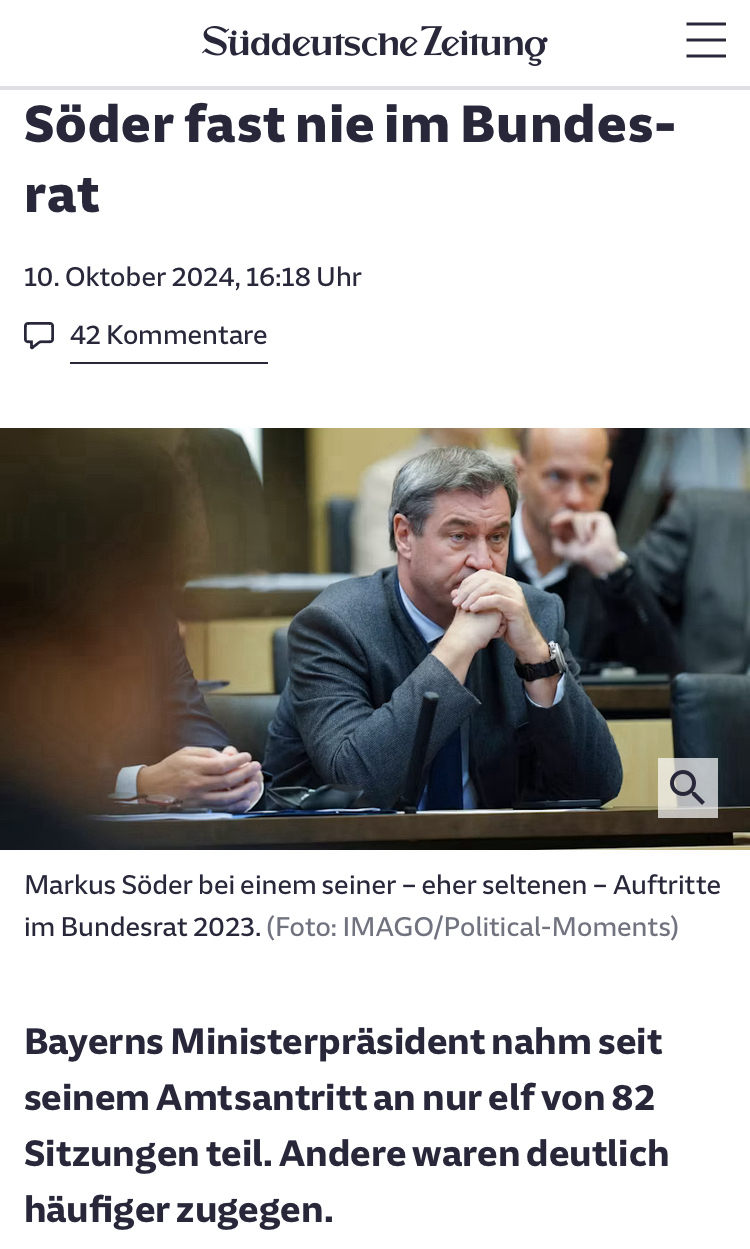
Task: Enlarge photo with the magnifier icon
Action: tap(688, 788)
